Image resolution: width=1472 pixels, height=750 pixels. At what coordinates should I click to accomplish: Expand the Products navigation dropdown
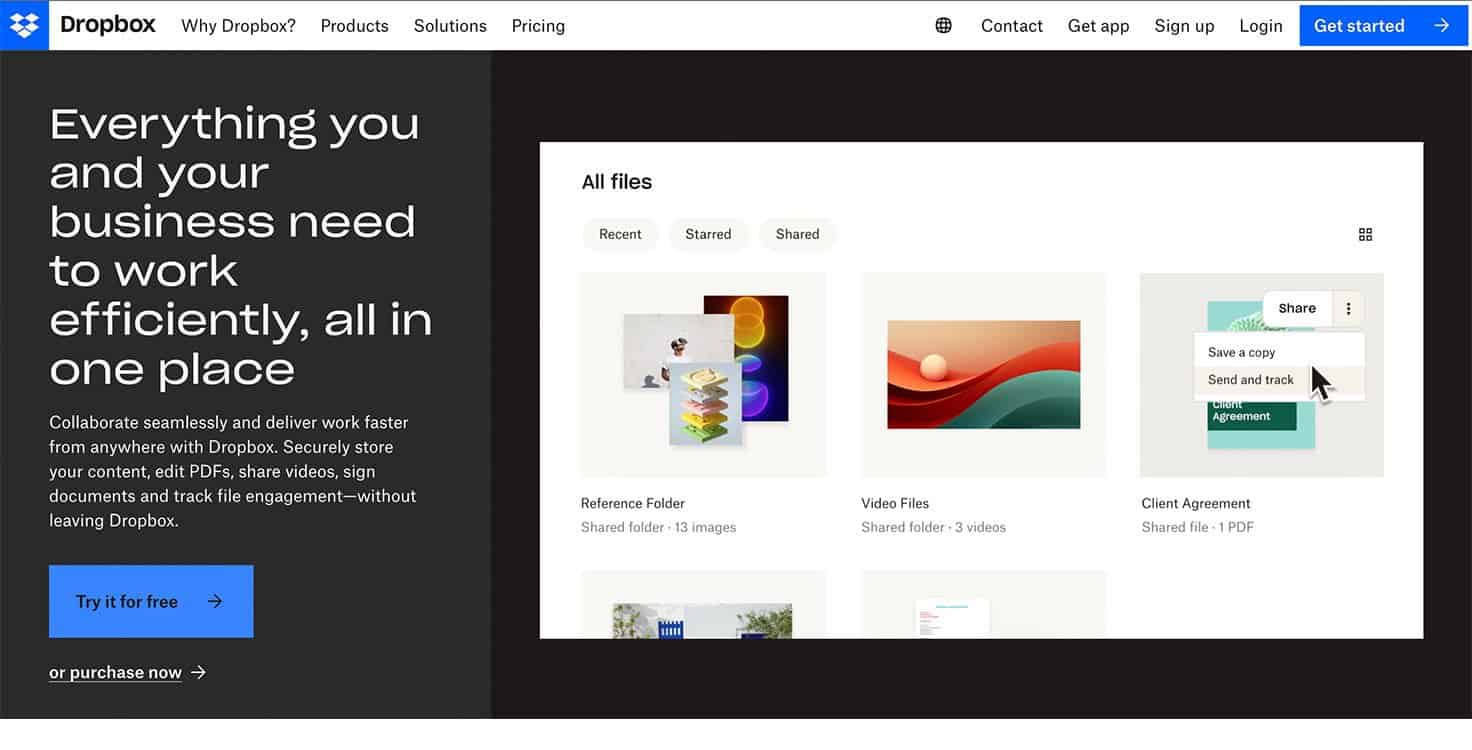(x=354, y=26)
